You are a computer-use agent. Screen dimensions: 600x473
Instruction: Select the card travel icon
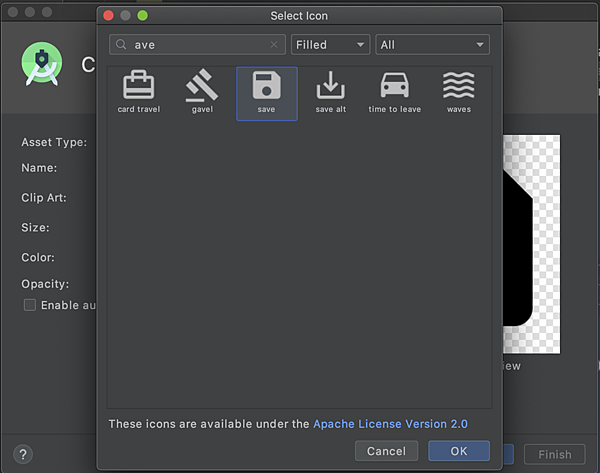coord(139,93)
